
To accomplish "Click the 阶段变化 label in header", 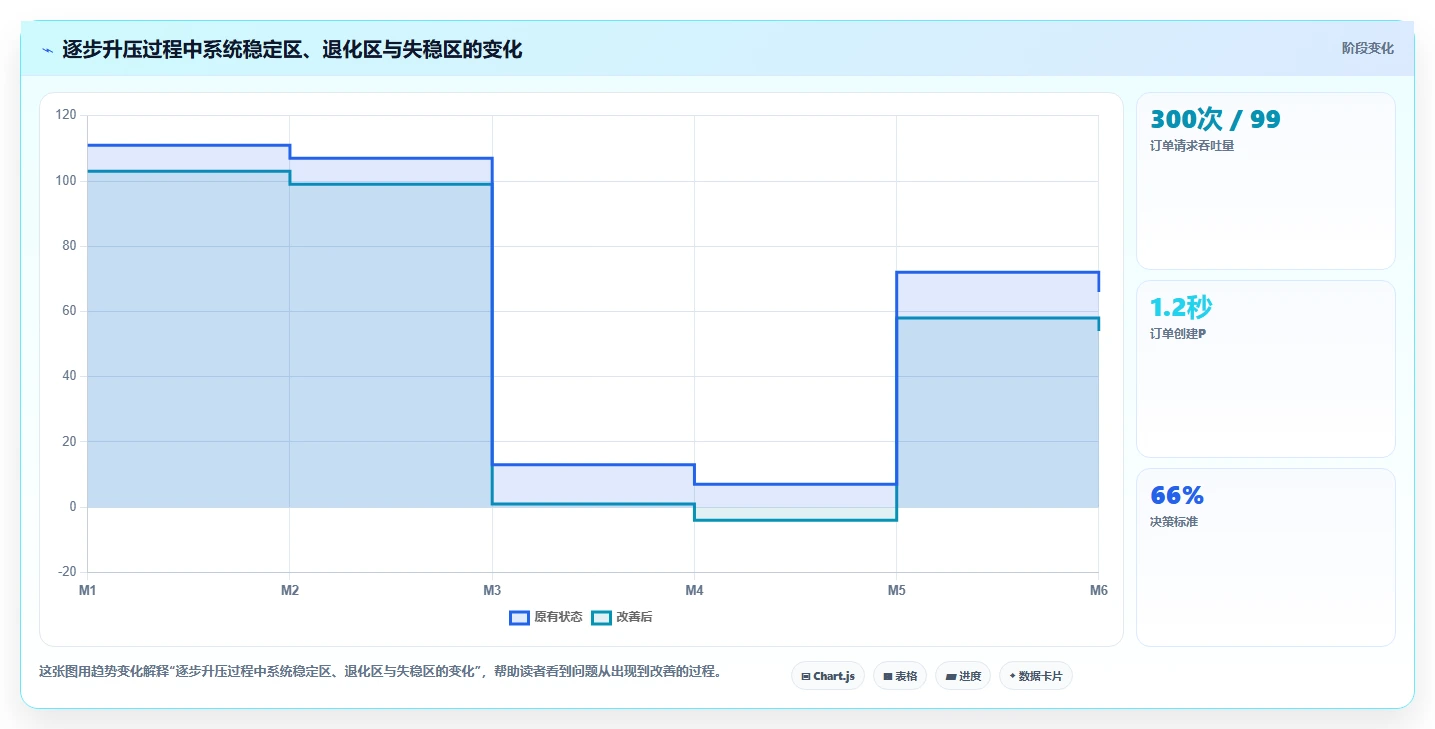I will pyautogui.click(x=1367, y=48).
